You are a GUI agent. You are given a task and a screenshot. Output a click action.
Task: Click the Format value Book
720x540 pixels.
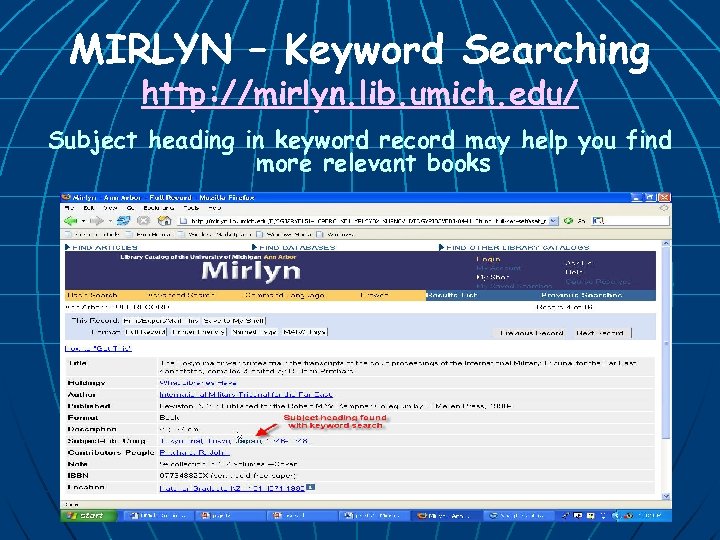click(169, 417)
